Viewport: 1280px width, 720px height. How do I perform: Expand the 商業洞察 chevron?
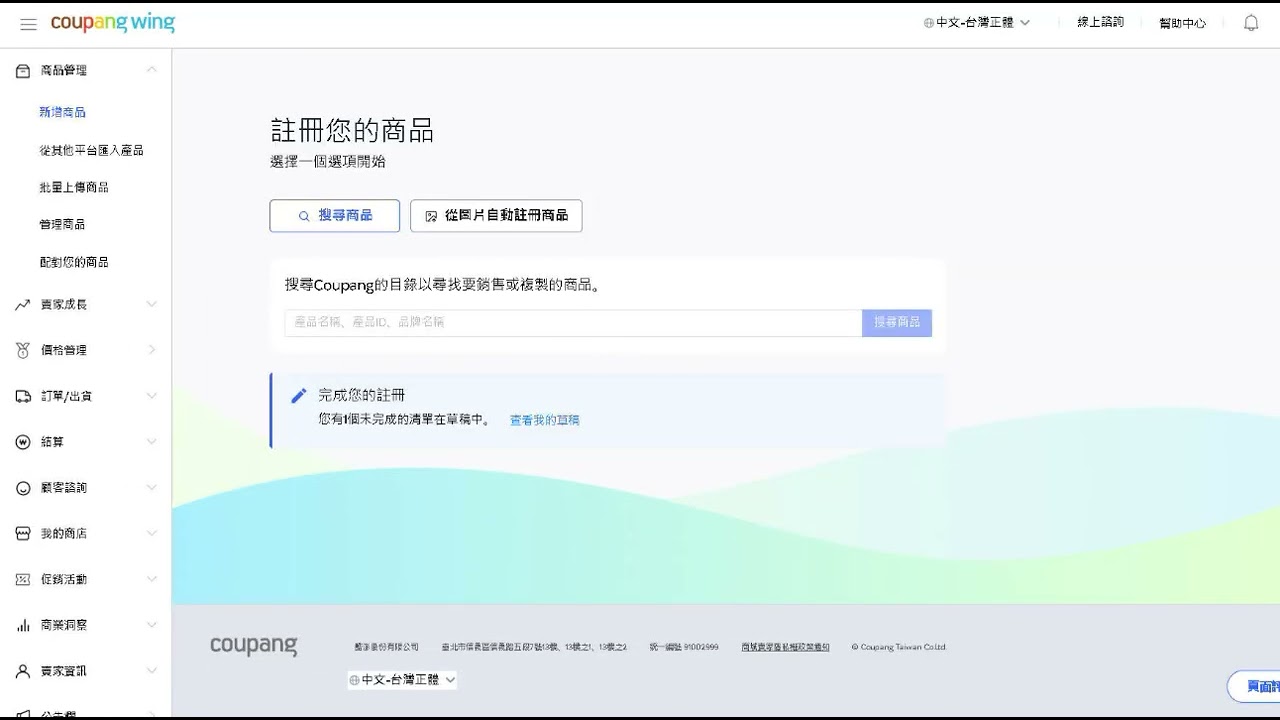pos(152,625)
